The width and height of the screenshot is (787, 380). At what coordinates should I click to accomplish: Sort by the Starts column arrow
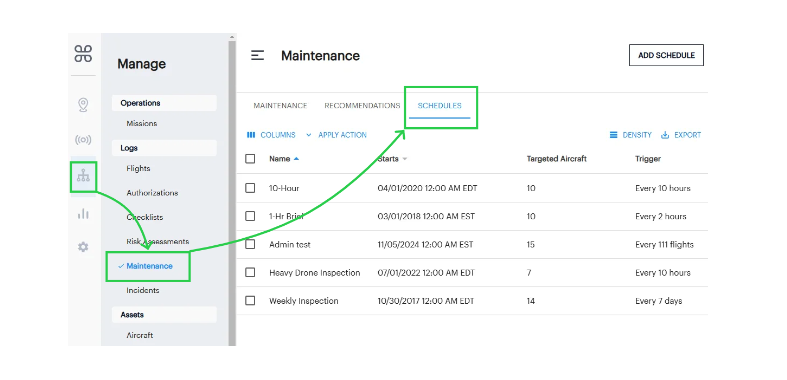click(405, 159)
